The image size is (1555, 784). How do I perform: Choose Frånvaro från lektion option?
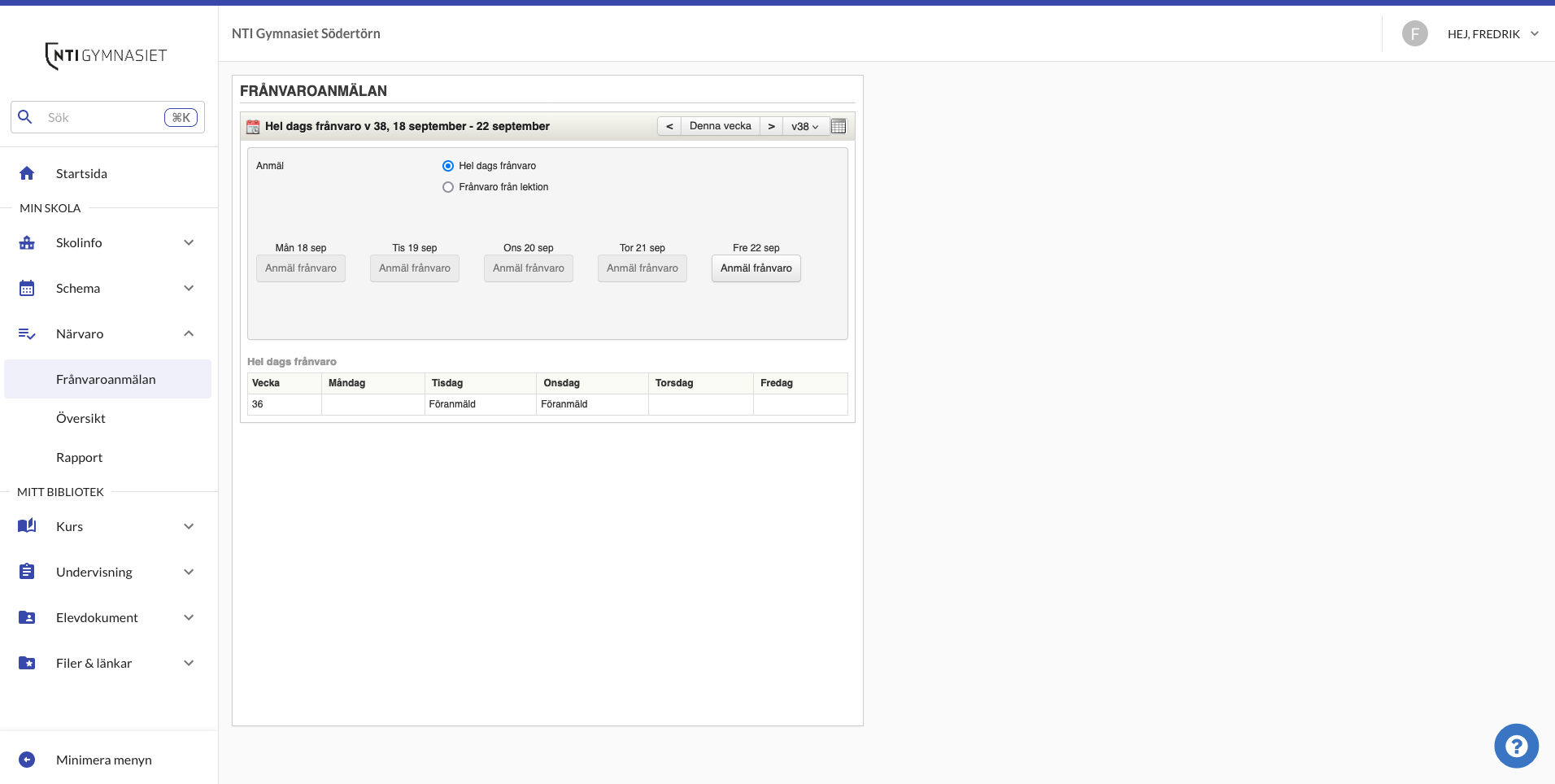coord(448,187)
